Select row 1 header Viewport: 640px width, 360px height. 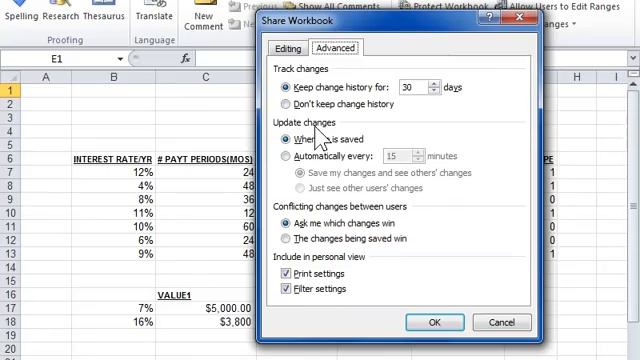coord(10,91)
